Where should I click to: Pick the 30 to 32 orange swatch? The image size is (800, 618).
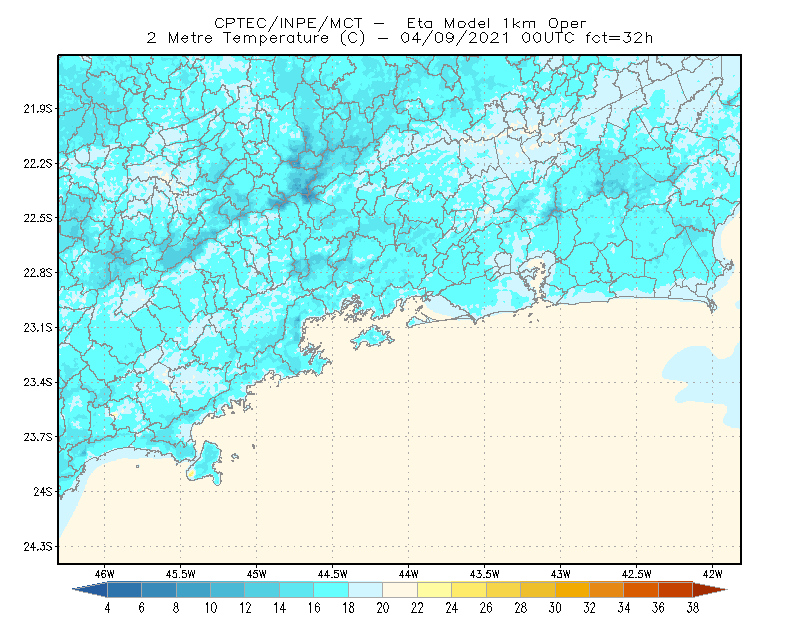572,590
